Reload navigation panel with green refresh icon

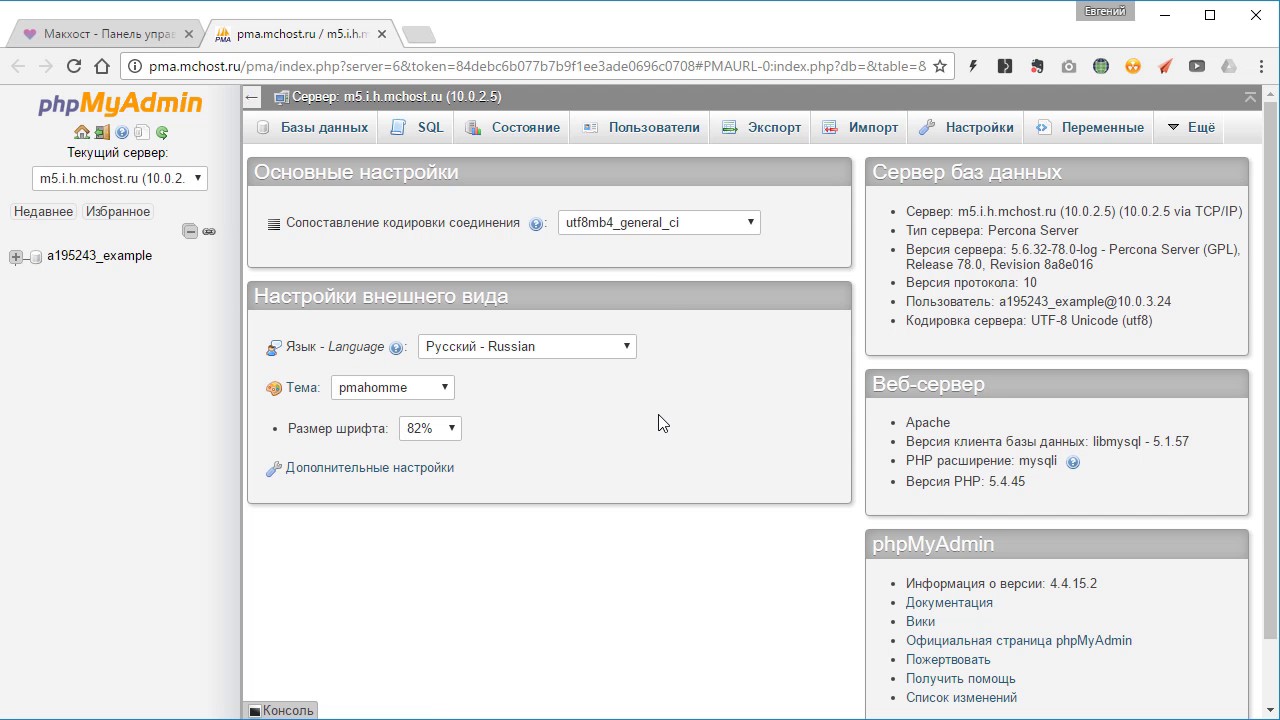(x=162, y=132)
